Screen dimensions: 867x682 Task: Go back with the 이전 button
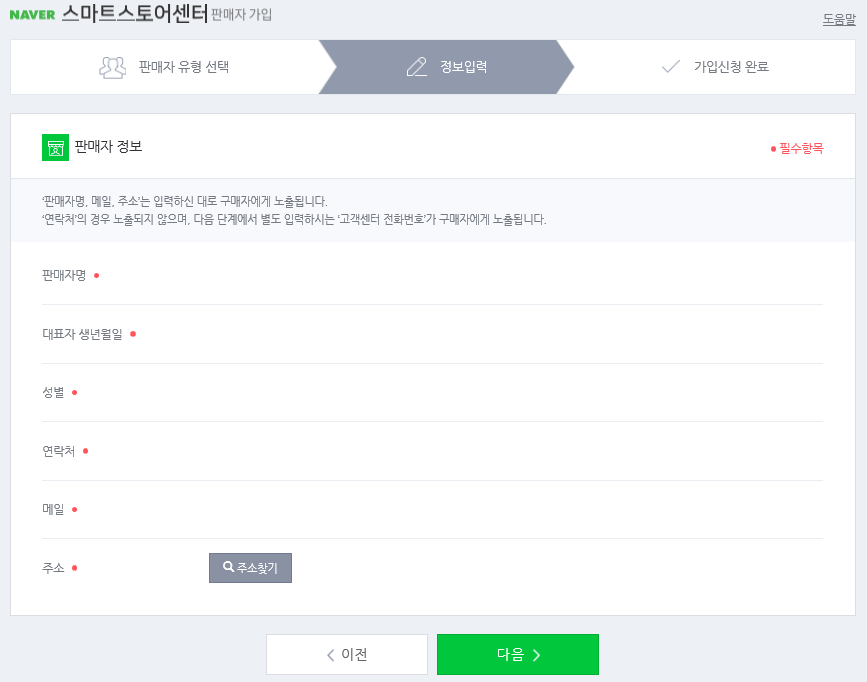click(x=347, y=654)
